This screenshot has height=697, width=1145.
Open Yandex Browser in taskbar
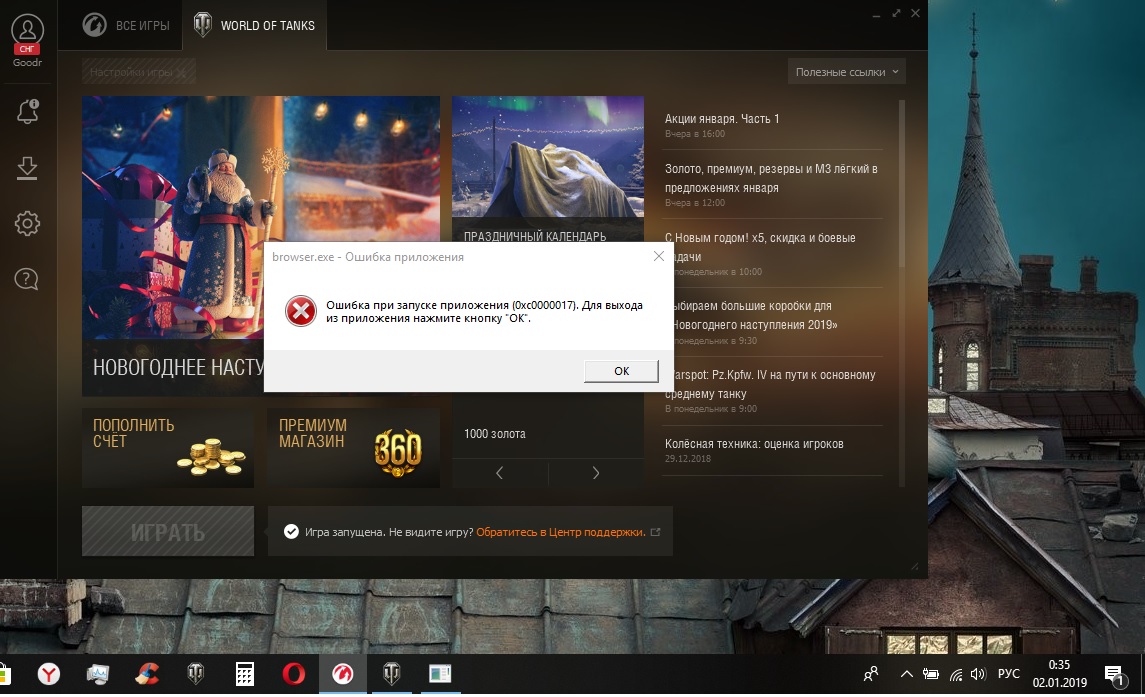click(49, 674)
